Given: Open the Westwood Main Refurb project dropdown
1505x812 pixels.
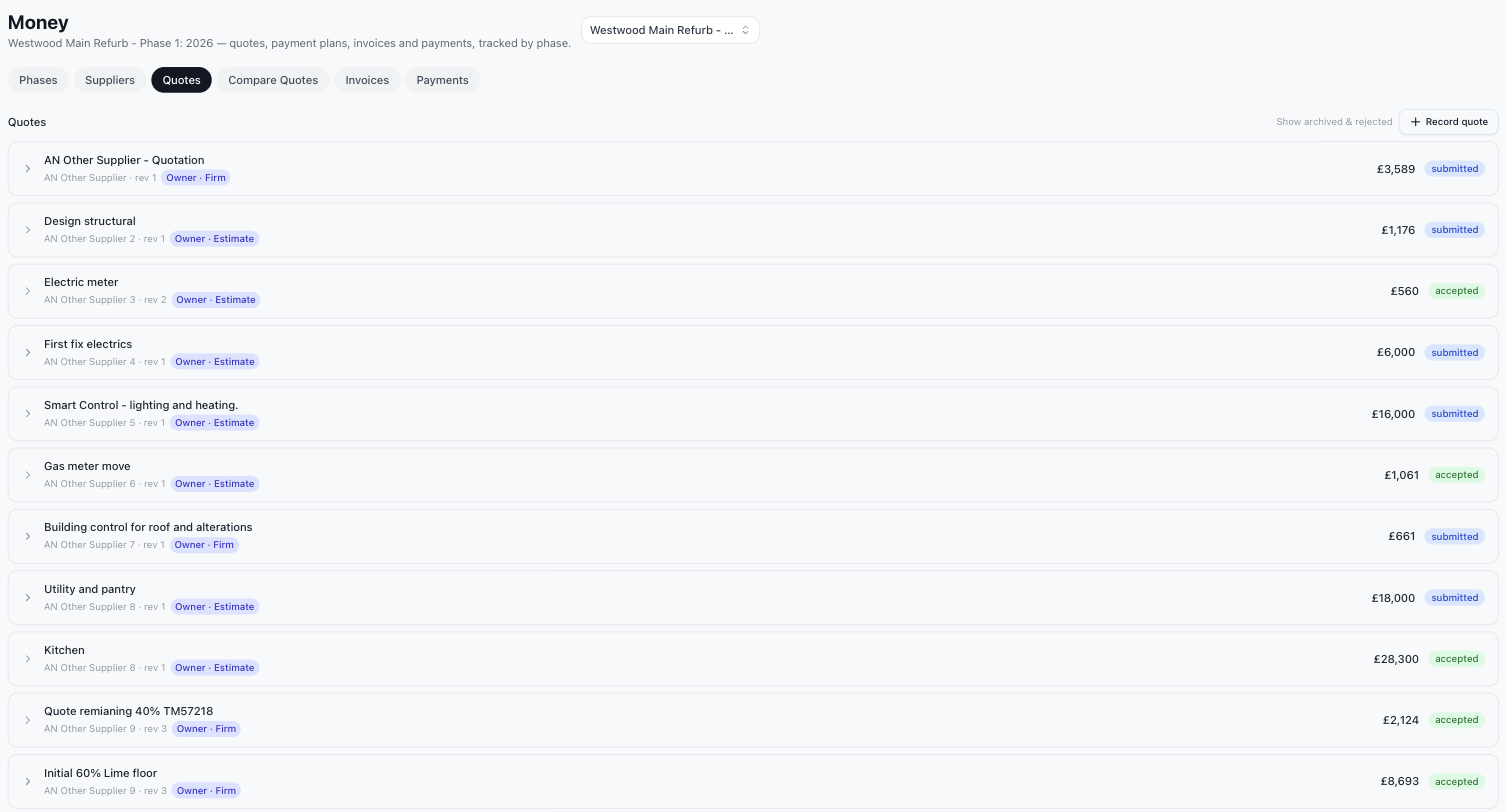Looking at the screenshot, I should 670,30.
